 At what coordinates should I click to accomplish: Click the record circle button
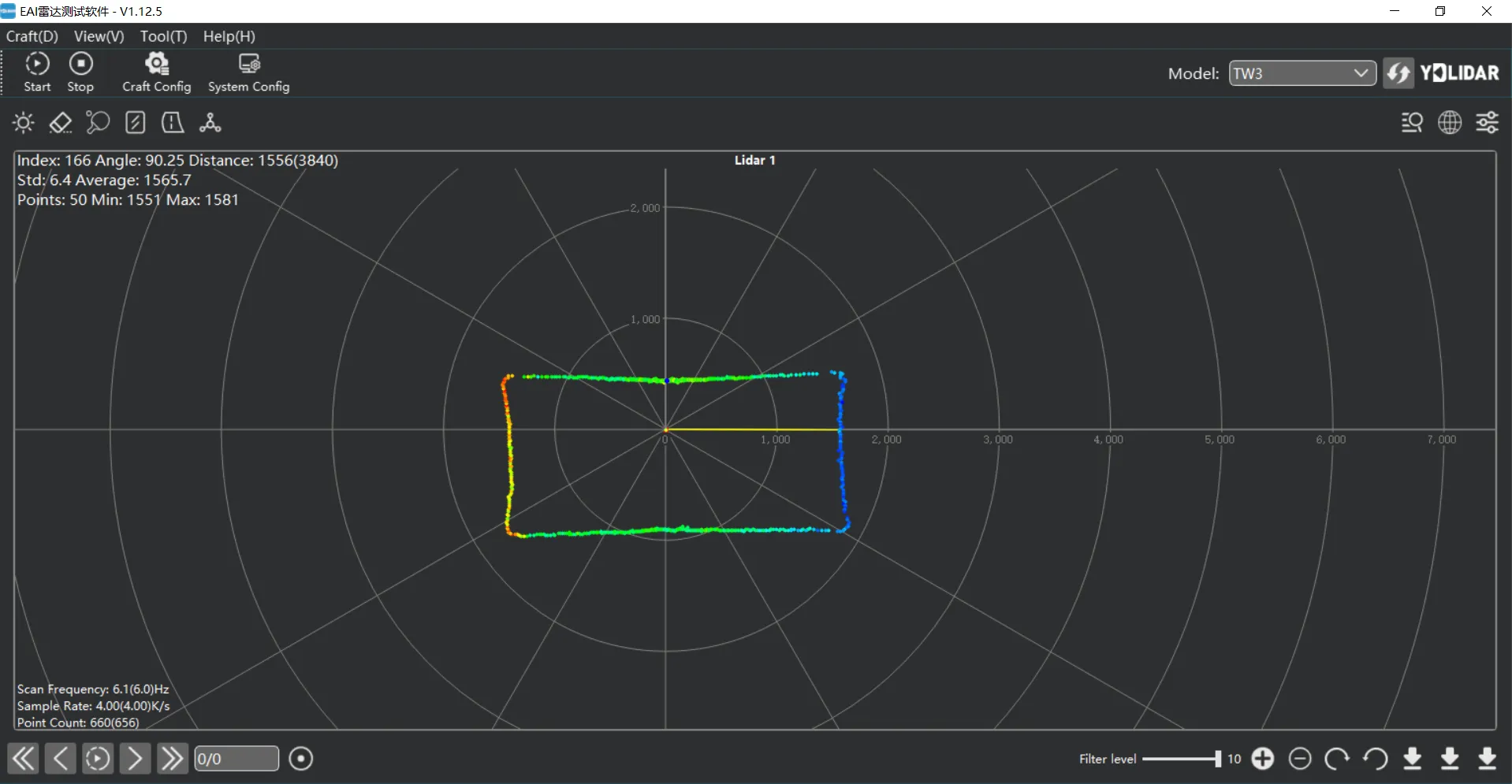301,759
